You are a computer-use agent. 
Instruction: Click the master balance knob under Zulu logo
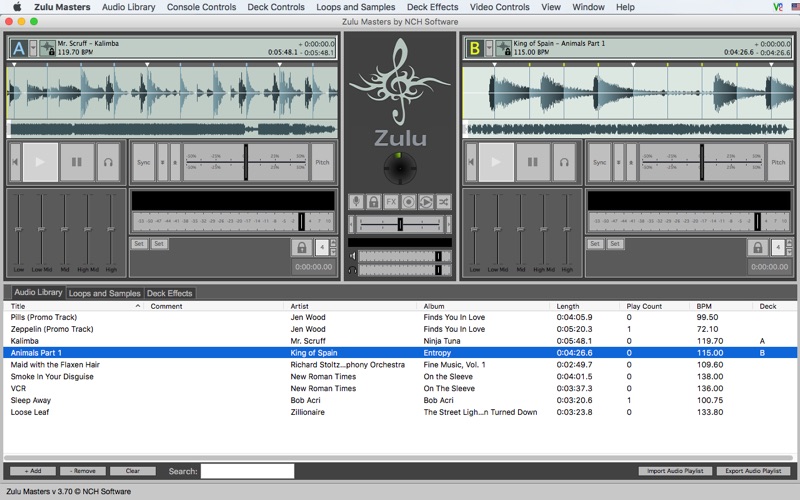(x=400, y=168)
